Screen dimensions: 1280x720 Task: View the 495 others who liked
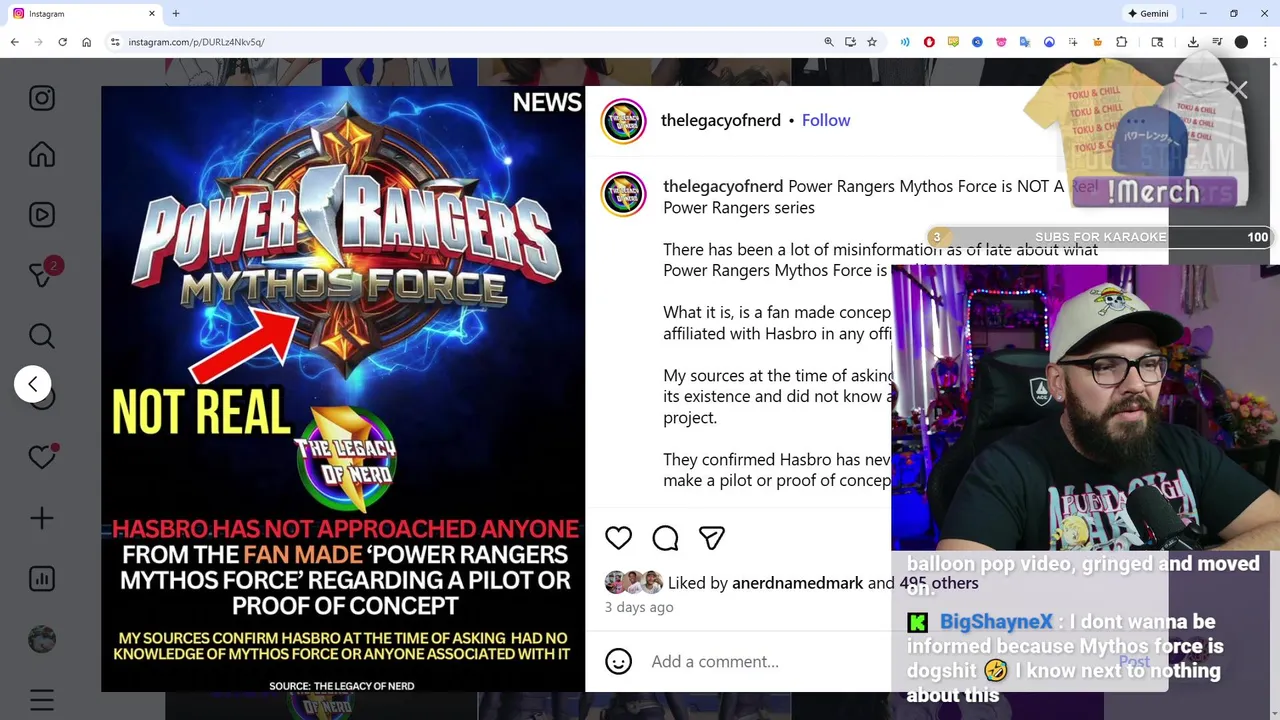938,583
